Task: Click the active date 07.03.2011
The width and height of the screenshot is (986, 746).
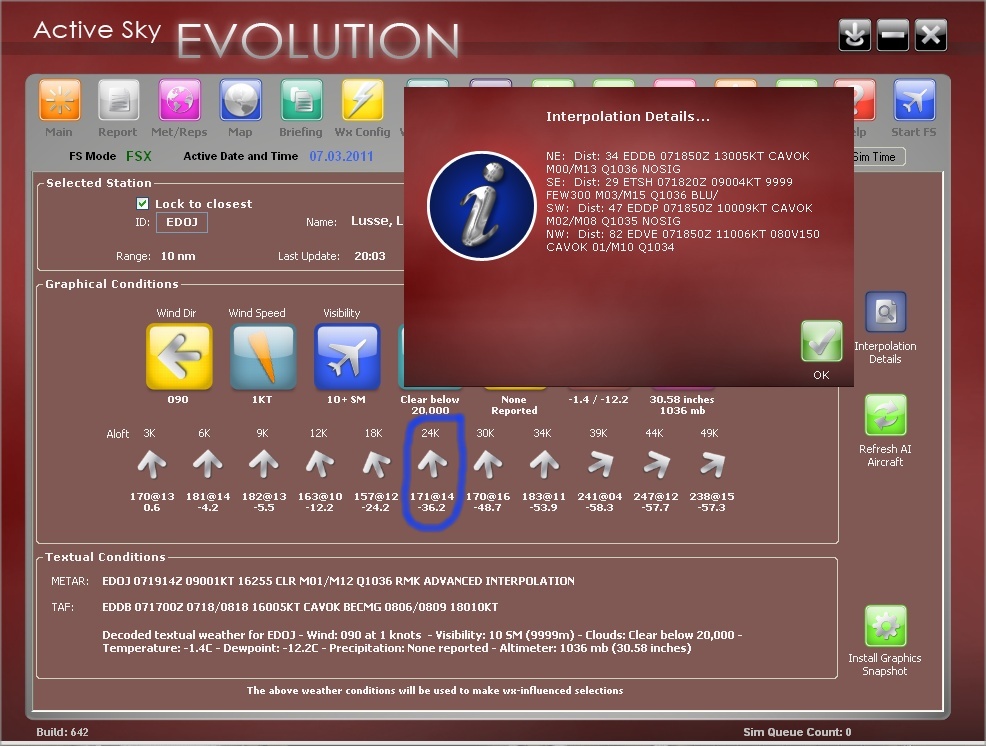Action: (x=341, y=156)
